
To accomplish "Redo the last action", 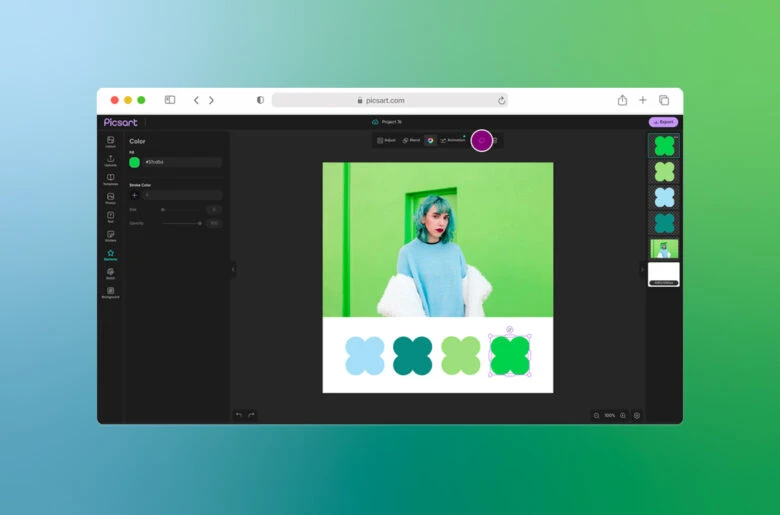I will tap(251, 414).
